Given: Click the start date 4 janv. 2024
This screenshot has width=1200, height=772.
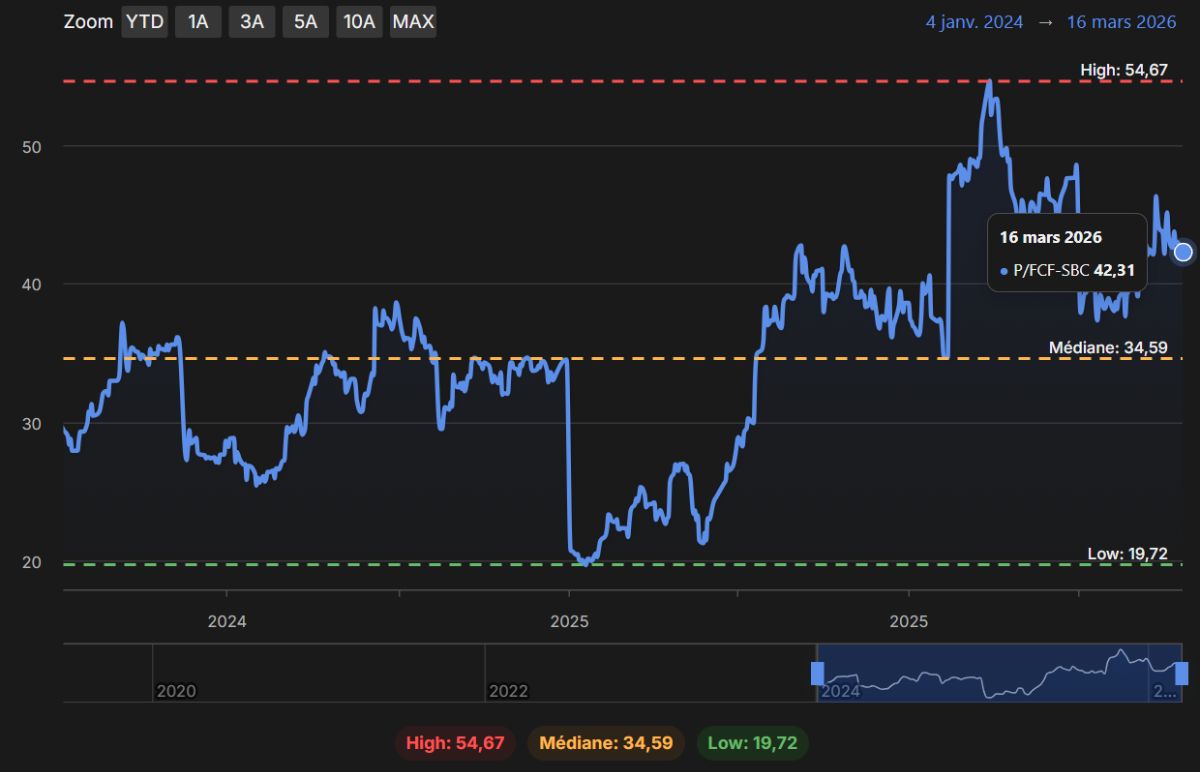Looking at the screenshot, I should (975, 22).
